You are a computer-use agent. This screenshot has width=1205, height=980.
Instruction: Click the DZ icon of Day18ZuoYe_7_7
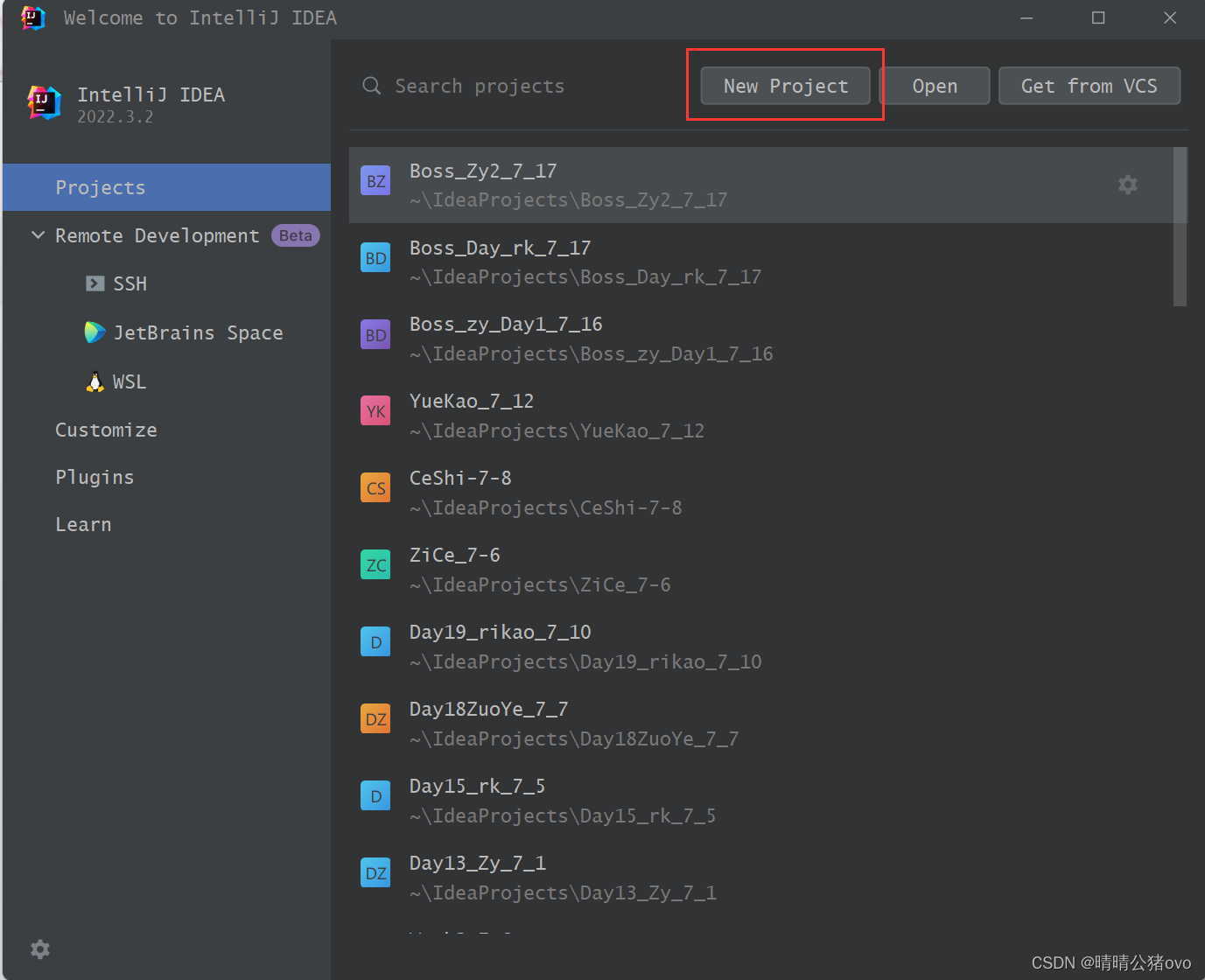(x=375, y=719)
